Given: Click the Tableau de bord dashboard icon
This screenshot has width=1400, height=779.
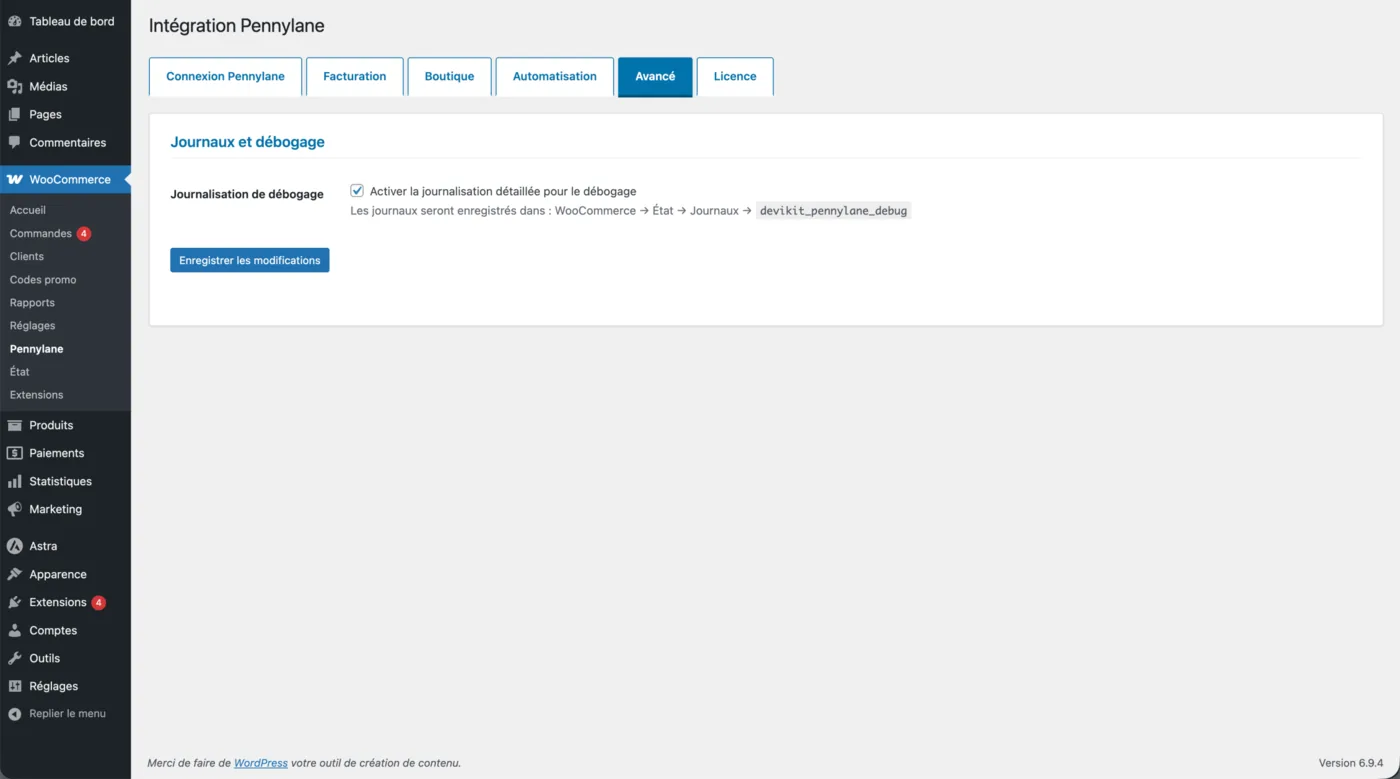Looking at the screenshot, I should [x=14, y=21].
